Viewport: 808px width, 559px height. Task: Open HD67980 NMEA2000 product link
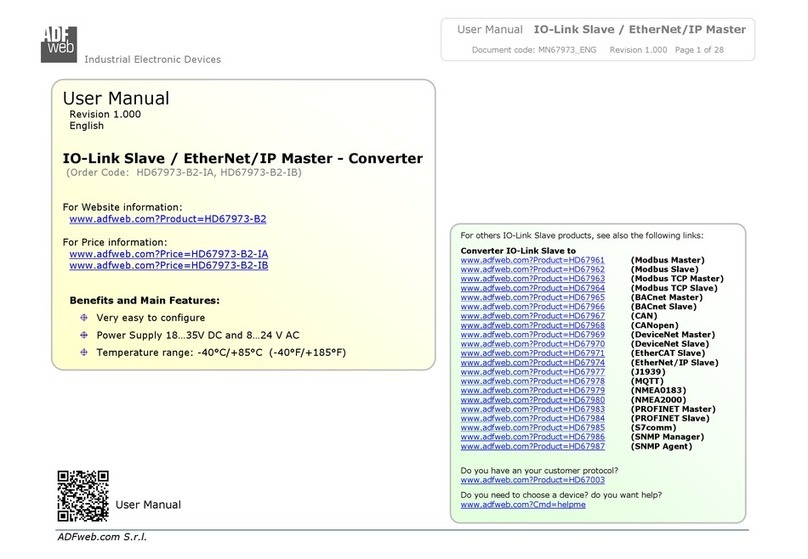(532, 400)
